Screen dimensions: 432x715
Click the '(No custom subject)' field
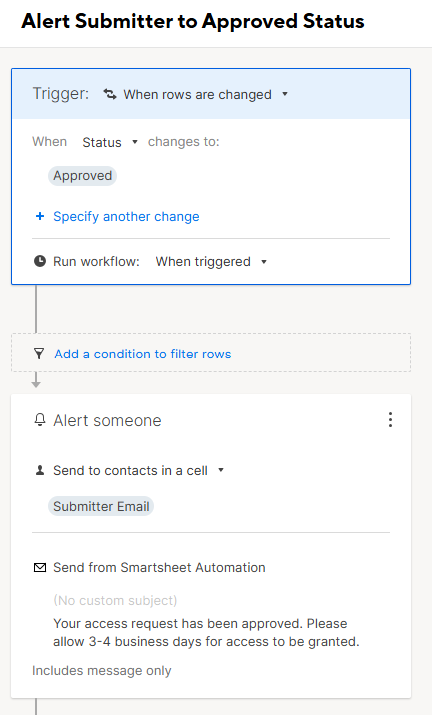(115, 600)
